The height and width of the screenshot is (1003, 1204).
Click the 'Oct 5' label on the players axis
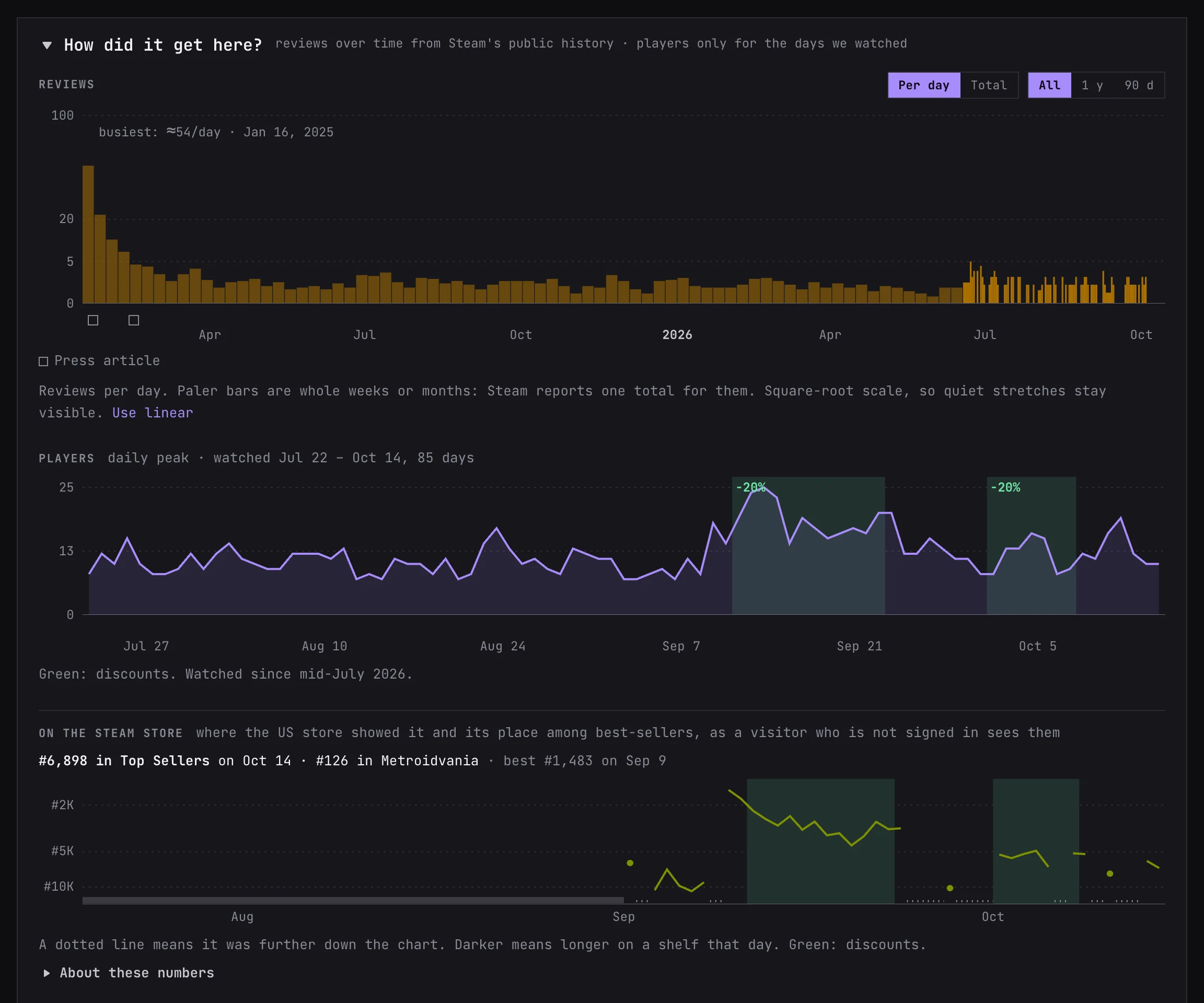[x=1037, y=646]
